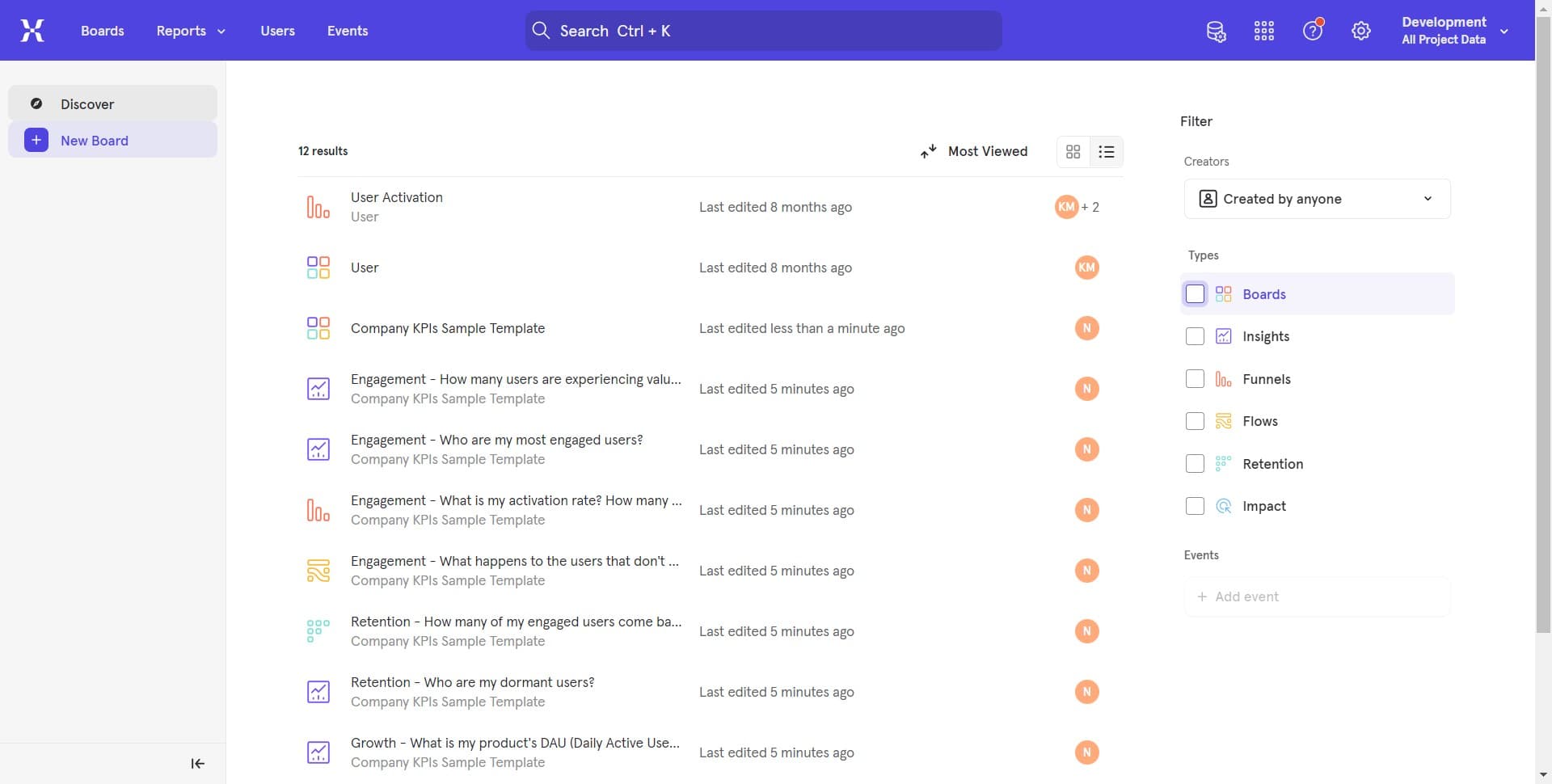This screenshot has height=784, width=1552.
Task: Check the Retention type filter
Action: [x=1195, y=463]
